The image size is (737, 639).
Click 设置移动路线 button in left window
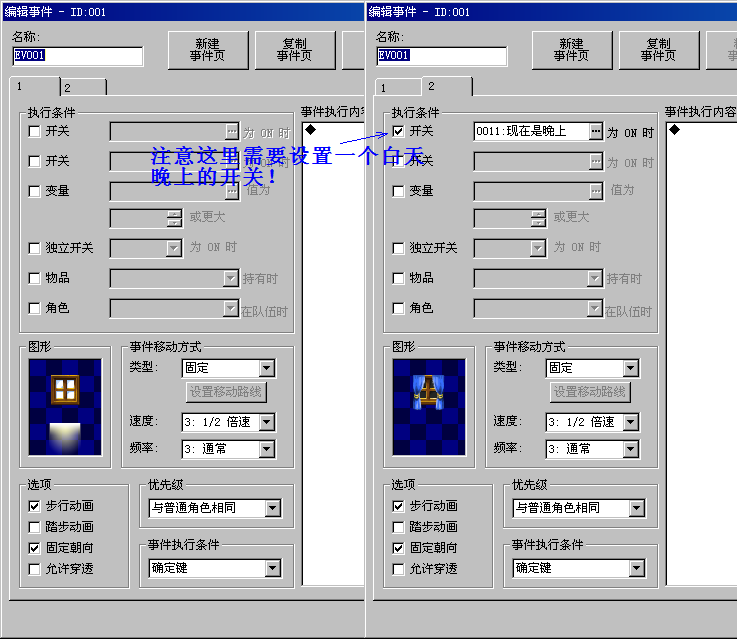click(226, 392)
